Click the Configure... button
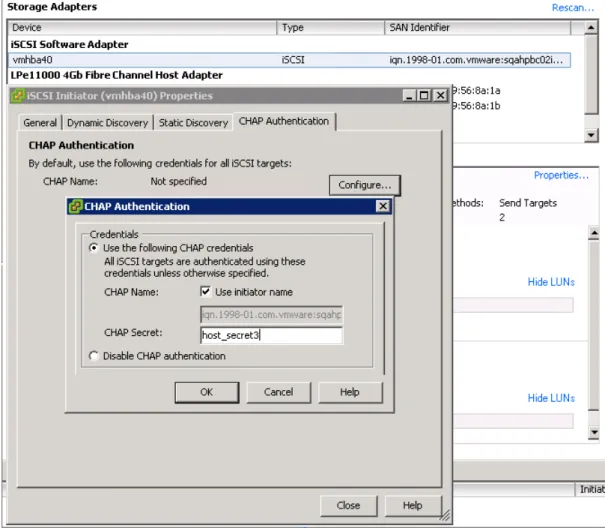The width and height of the screenshot is (605, 528). tap(365, 185)
